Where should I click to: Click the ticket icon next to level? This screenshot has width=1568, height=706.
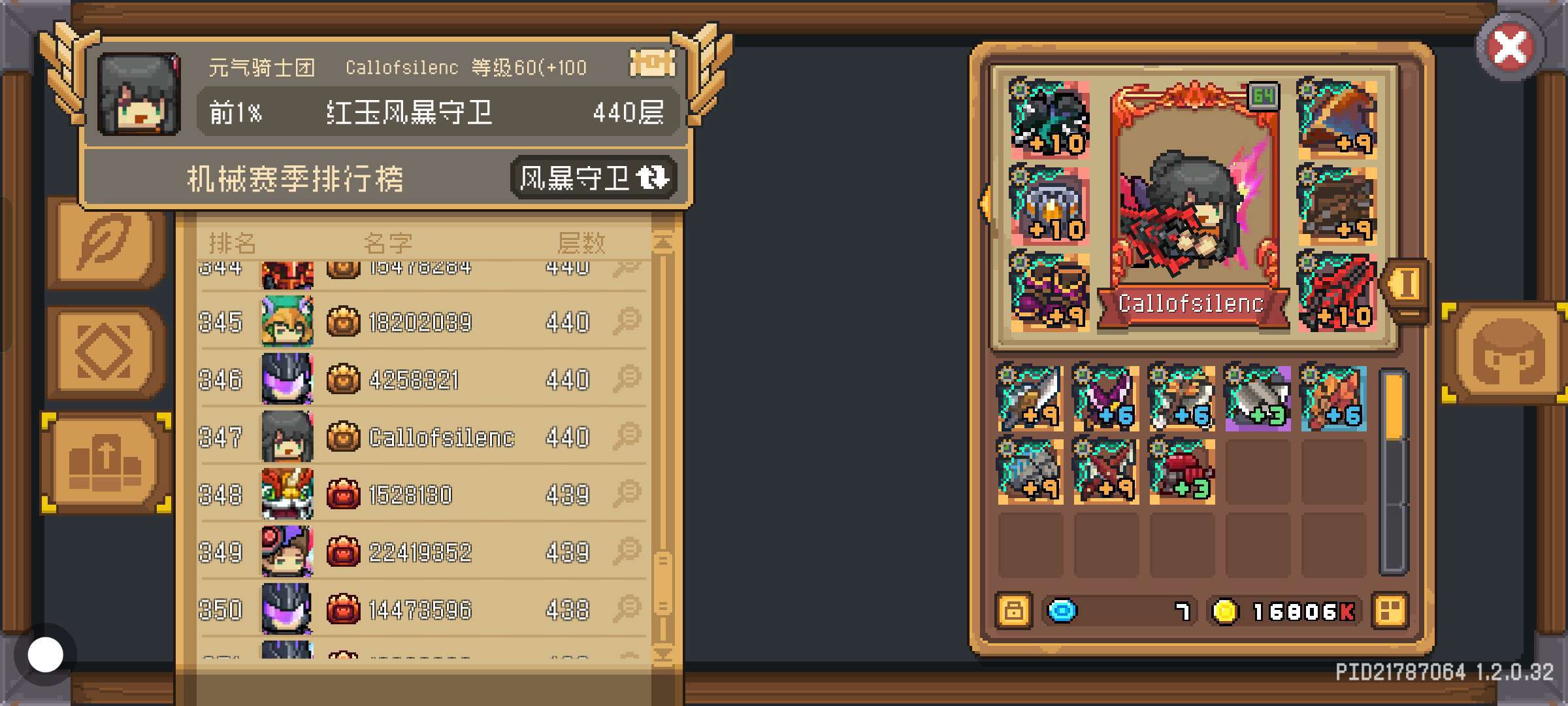click(652, 64)
